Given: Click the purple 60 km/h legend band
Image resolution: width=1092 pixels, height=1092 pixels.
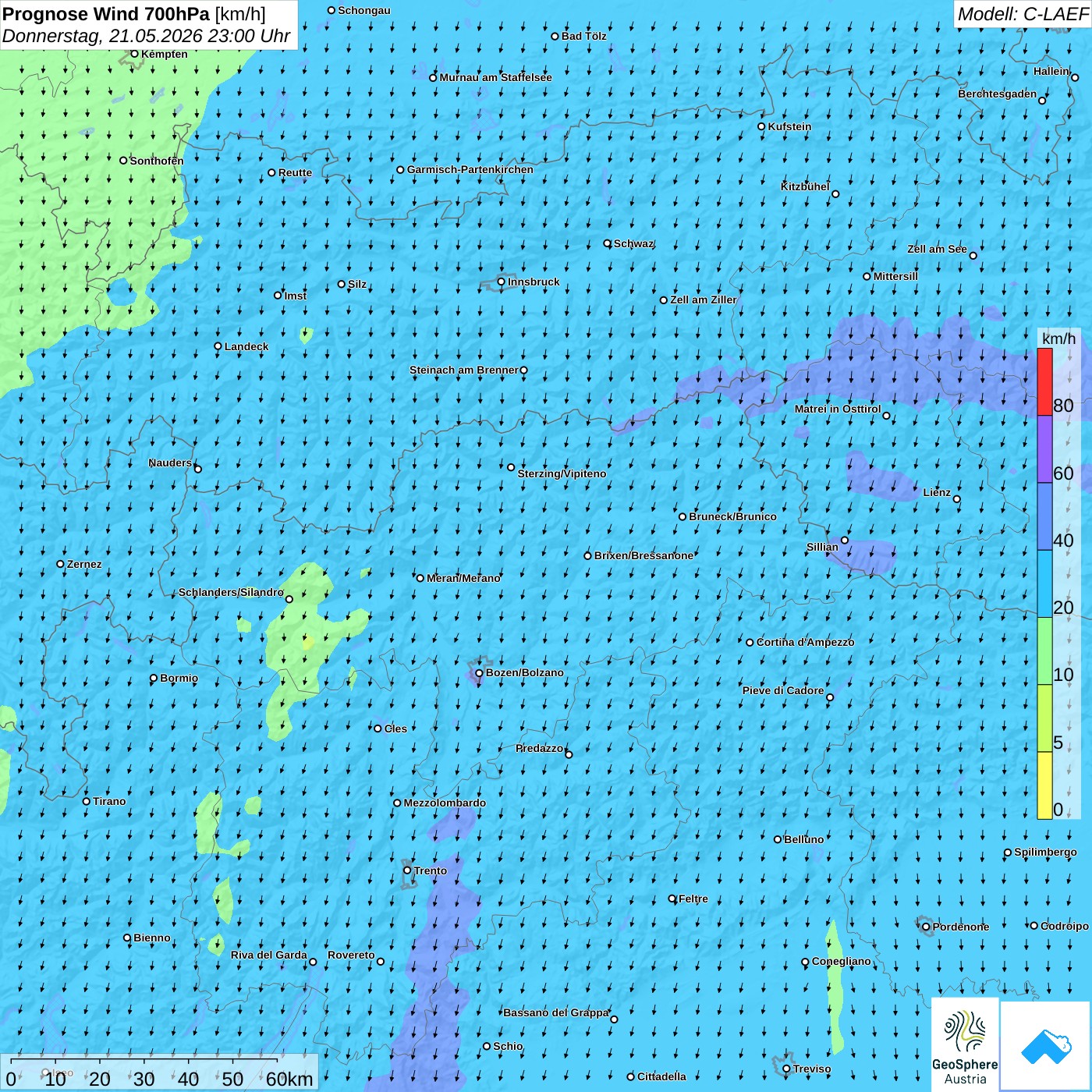Looking at the screenshot, I should pos(1044,449).
